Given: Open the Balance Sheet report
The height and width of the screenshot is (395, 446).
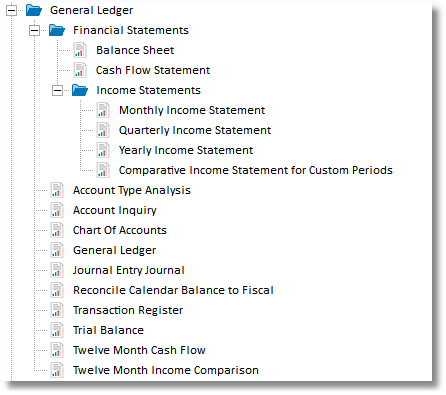Looking at the screenshot, I should (x=135, y=50).
